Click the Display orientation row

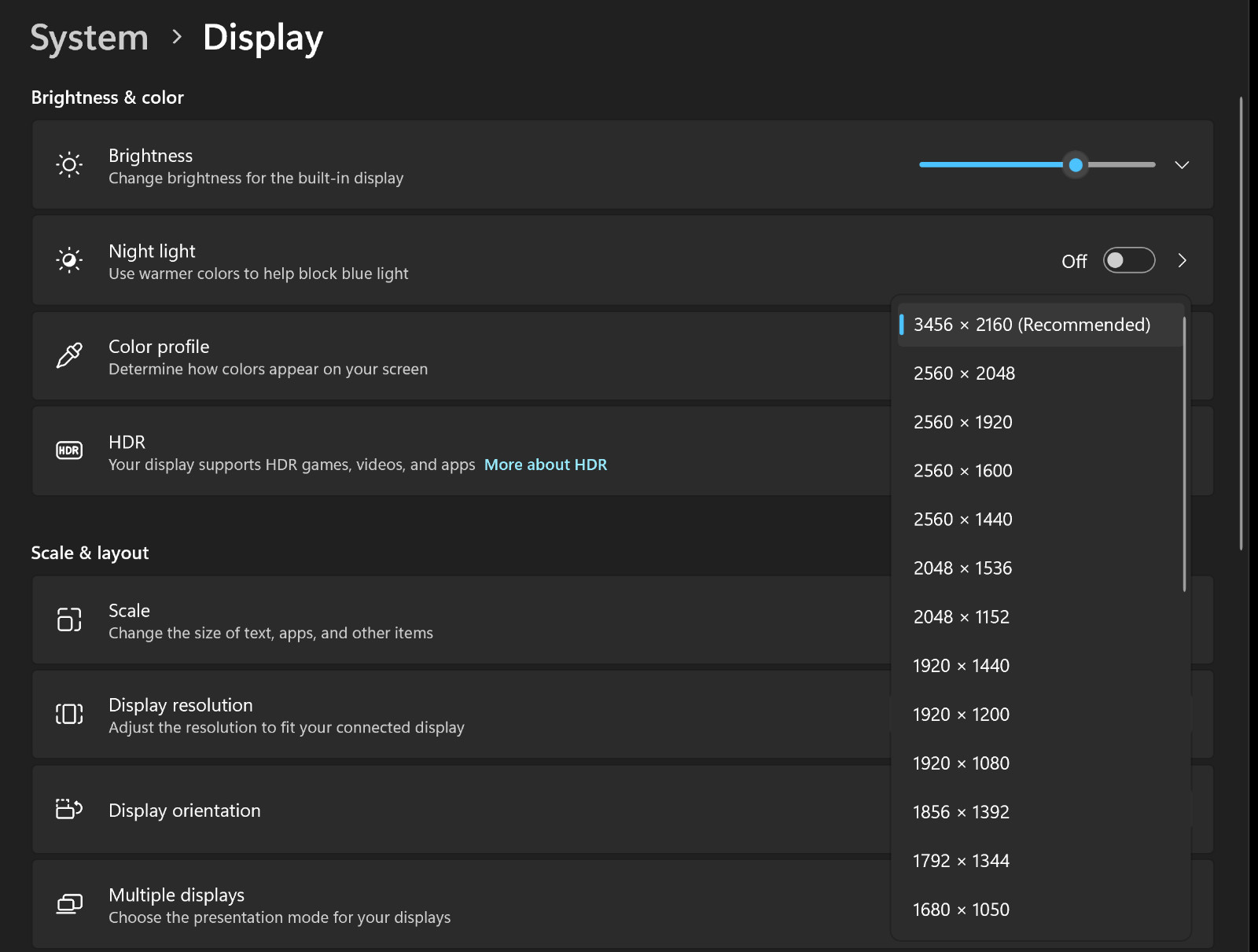tap(462, 810)
